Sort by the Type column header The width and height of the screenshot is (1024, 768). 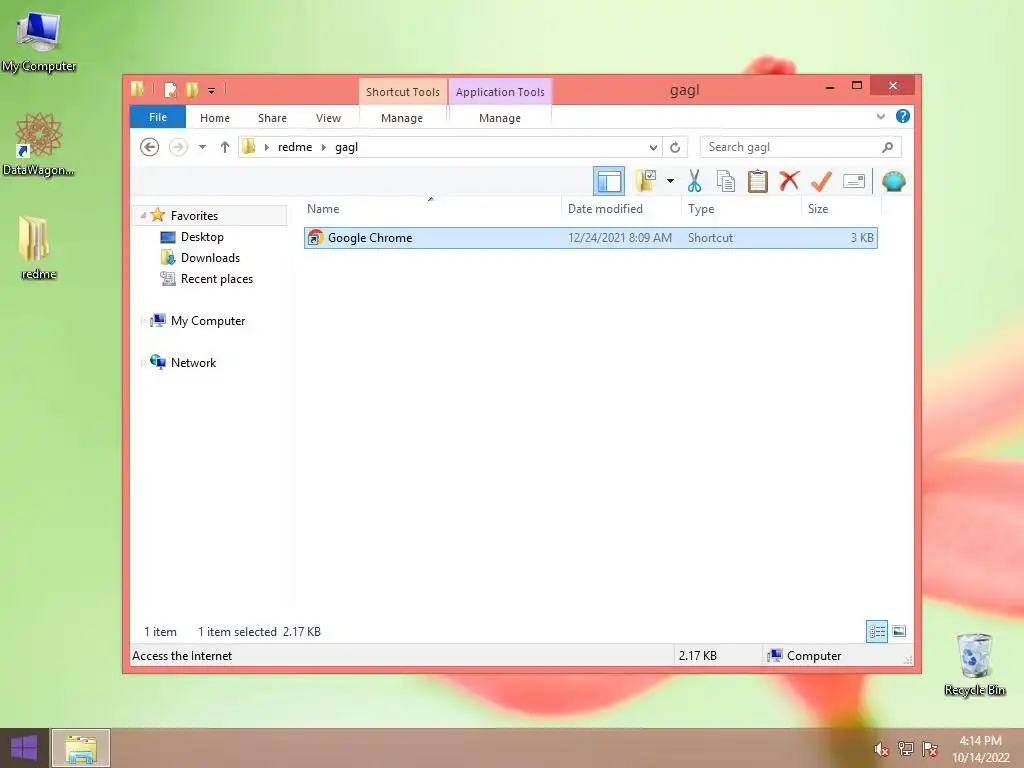[x=741, y=209]
